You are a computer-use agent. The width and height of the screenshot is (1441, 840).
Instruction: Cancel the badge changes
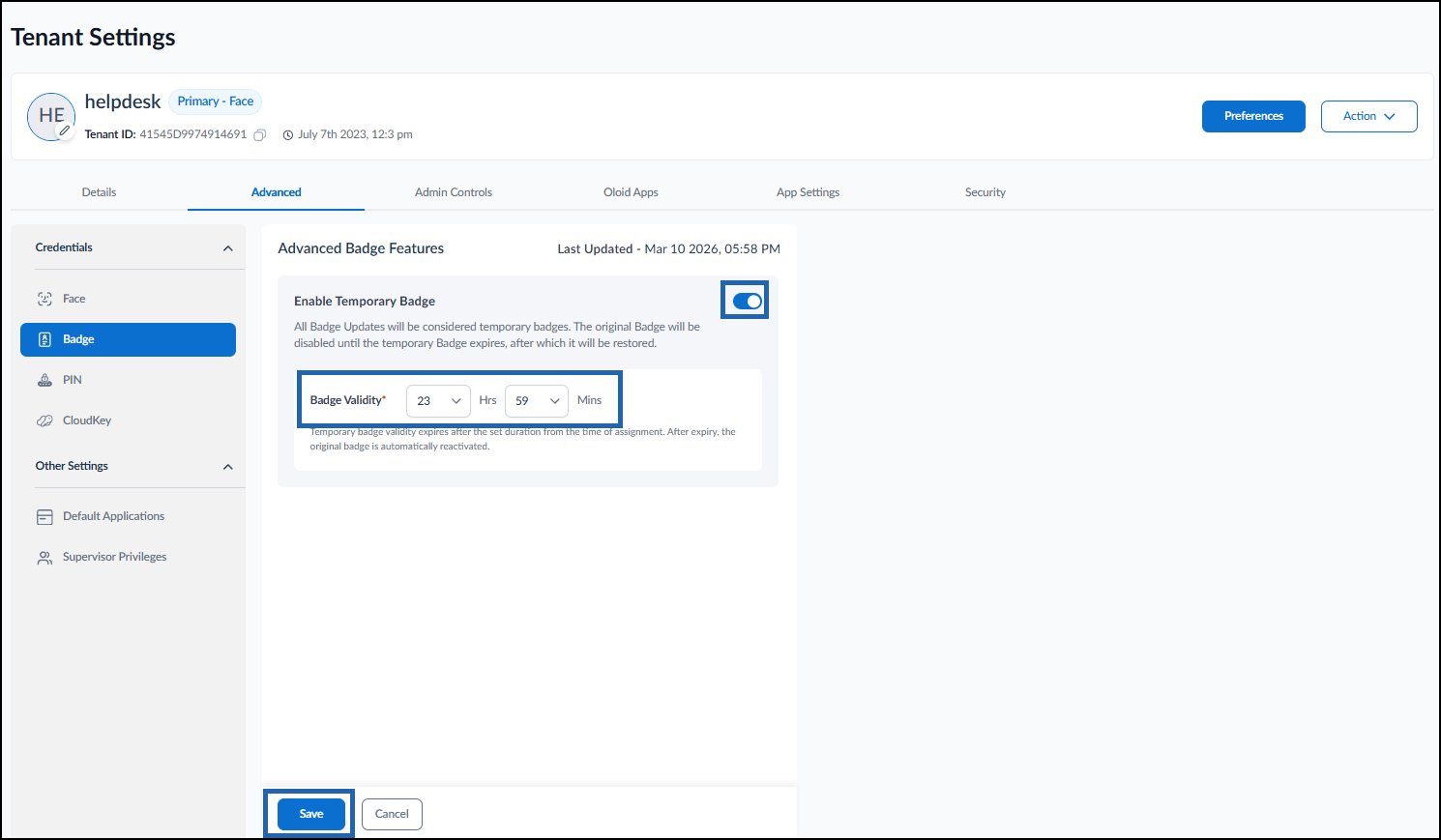[x=392, y=814]
